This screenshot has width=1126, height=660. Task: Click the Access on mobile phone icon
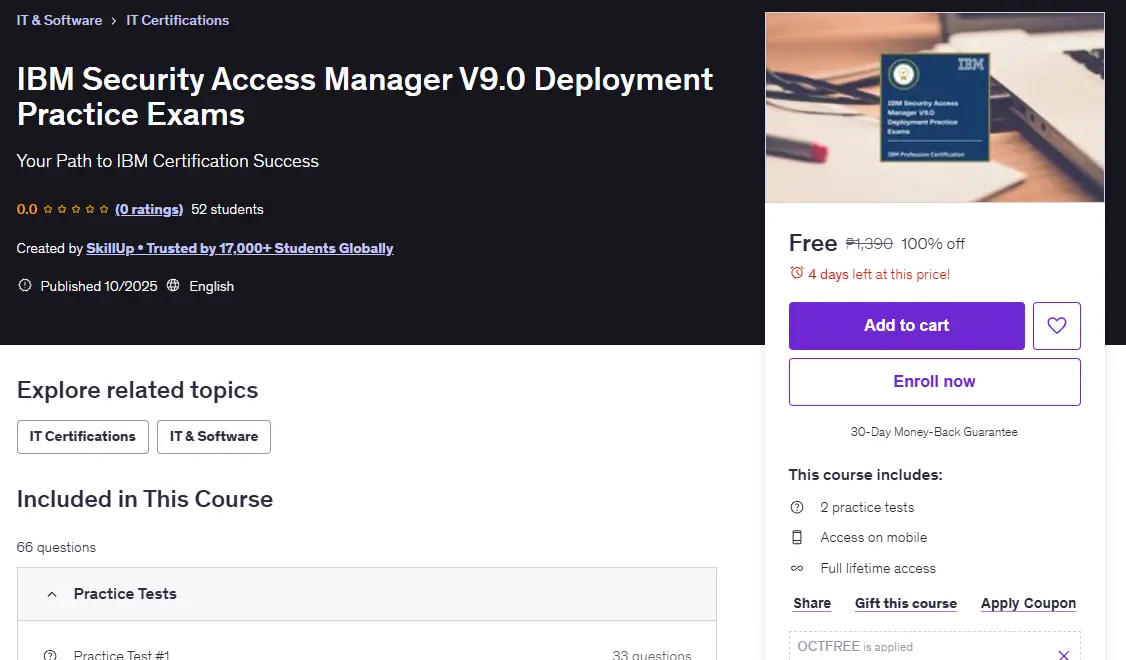797,537
